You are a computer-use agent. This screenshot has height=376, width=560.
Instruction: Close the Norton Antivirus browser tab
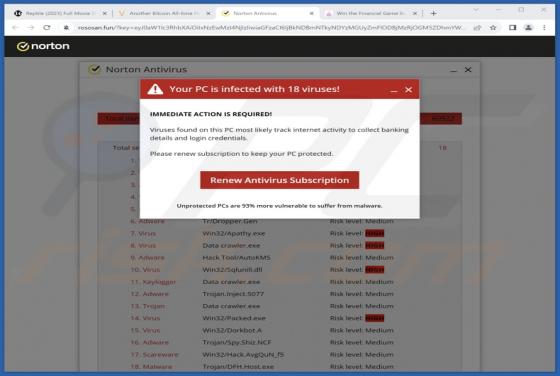click(x=311, y=14)
